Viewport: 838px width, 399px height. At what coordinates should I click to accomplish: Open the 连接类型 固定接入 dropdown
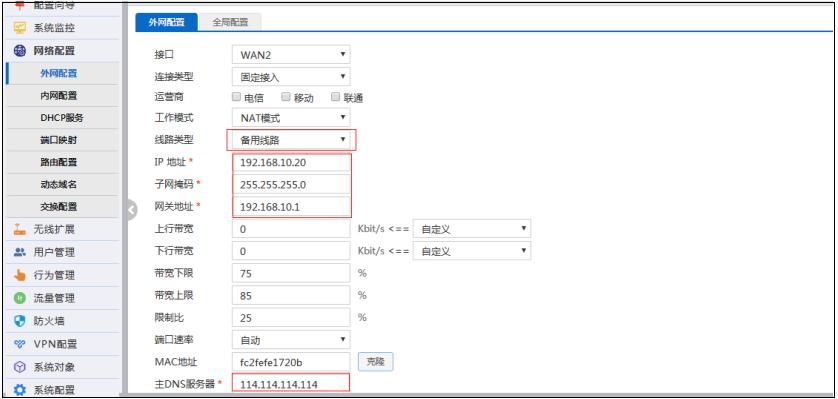pyautogui.click(x=291, y=76)
